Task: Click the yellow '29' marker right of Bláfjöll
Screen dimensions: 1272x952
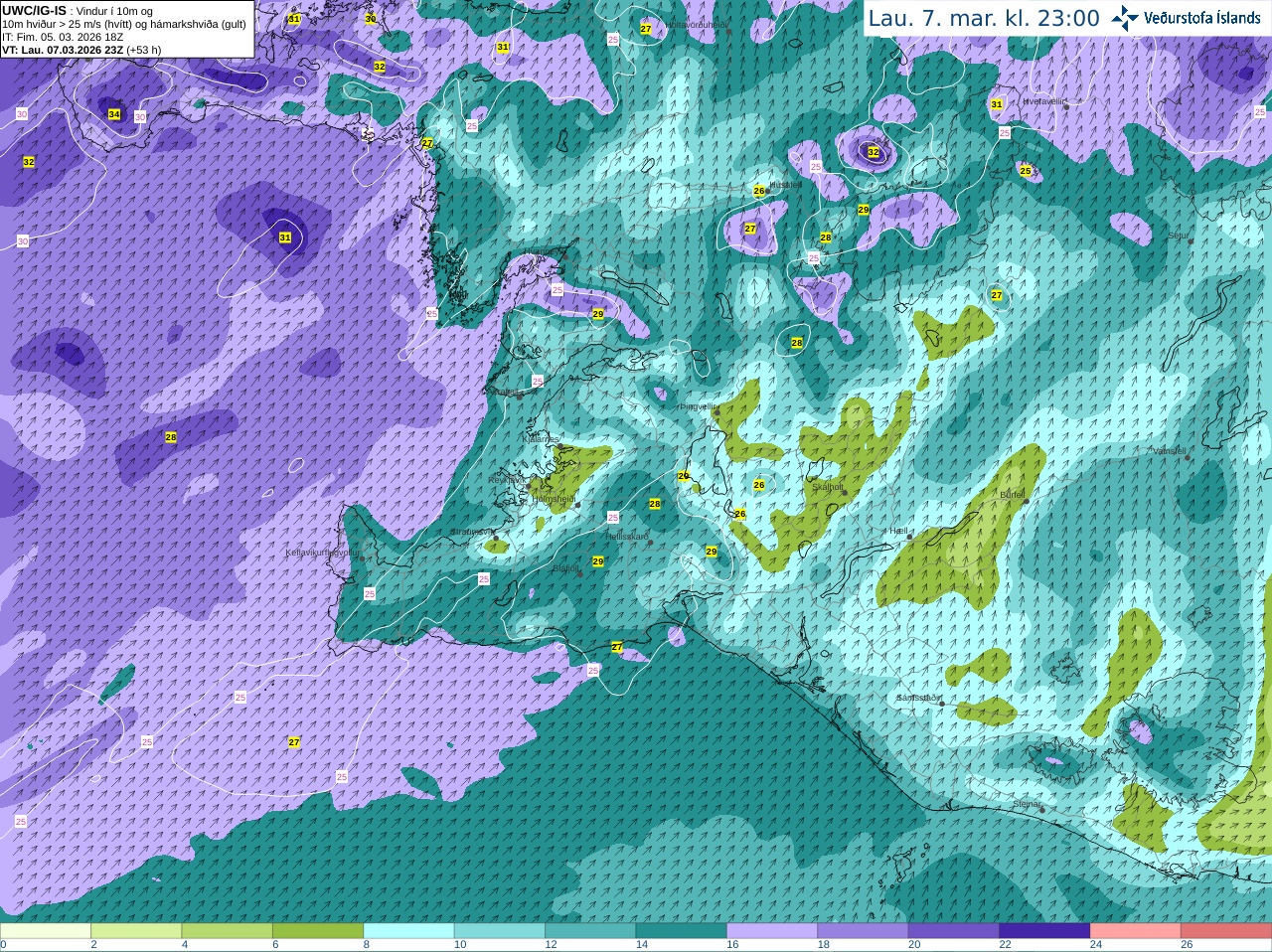Action: point(598,561)
